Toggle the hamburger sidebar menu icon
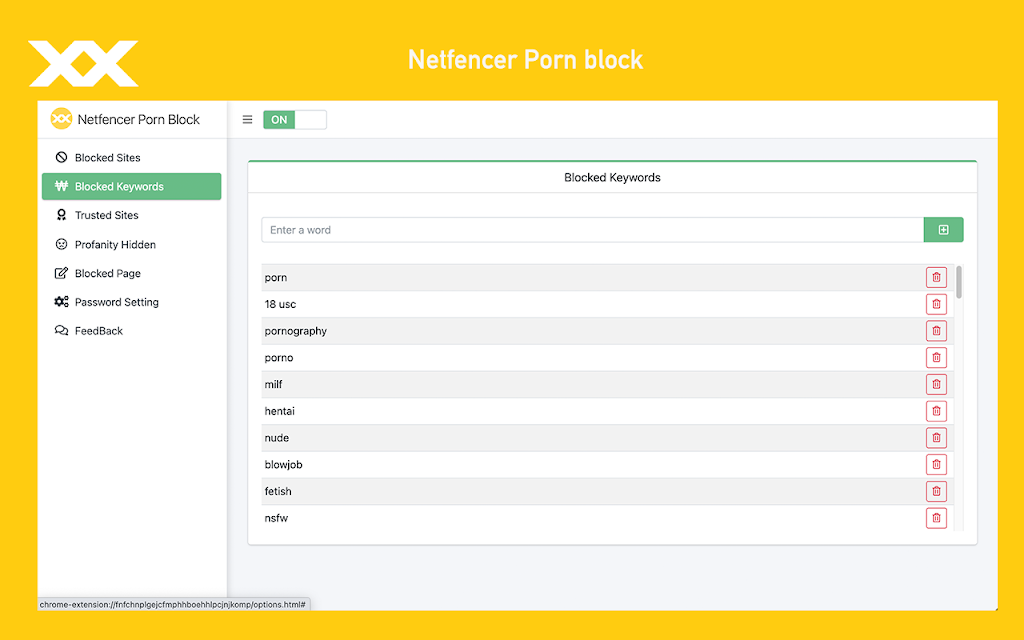The image size is (1024, 640). coord(248,120)
